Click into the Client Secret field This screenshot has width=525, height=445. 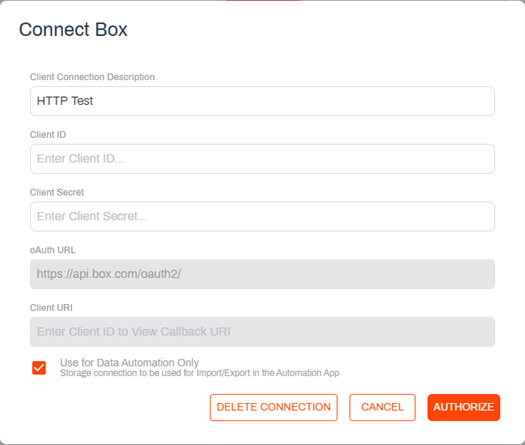point(262,216)
